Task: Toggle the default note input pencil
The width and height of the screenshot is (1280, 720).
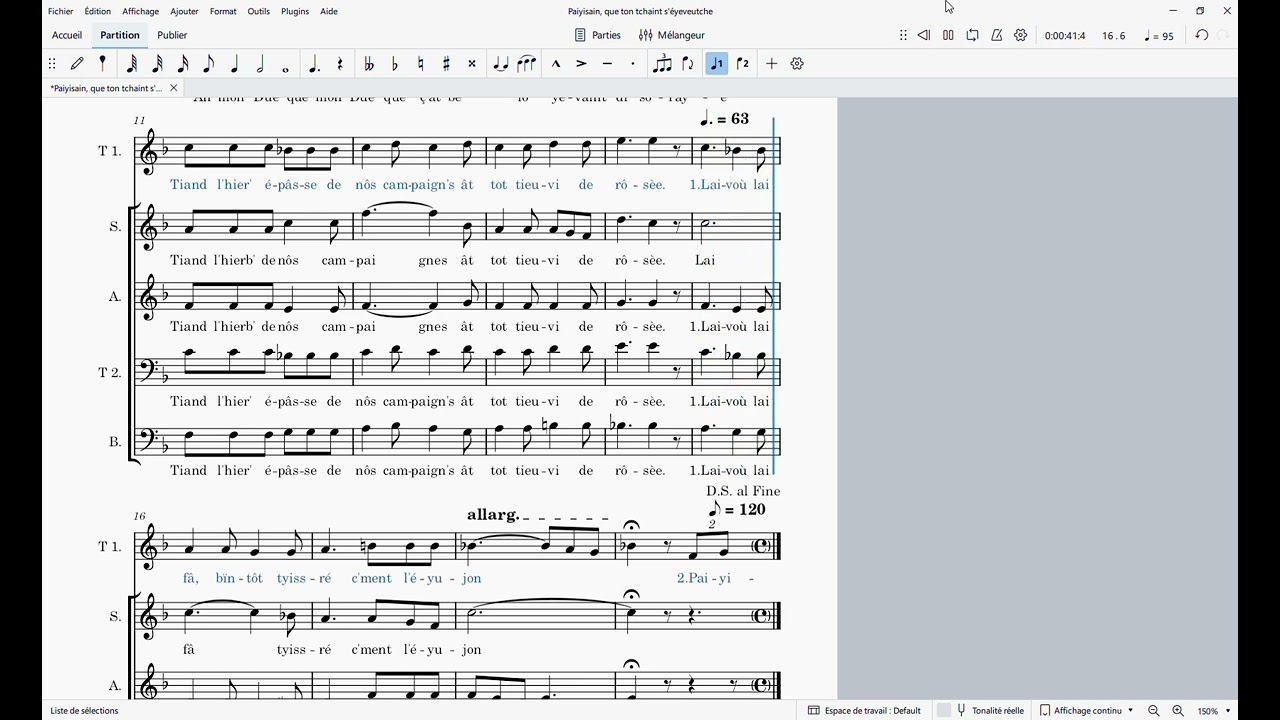Action: pos(77,63)
